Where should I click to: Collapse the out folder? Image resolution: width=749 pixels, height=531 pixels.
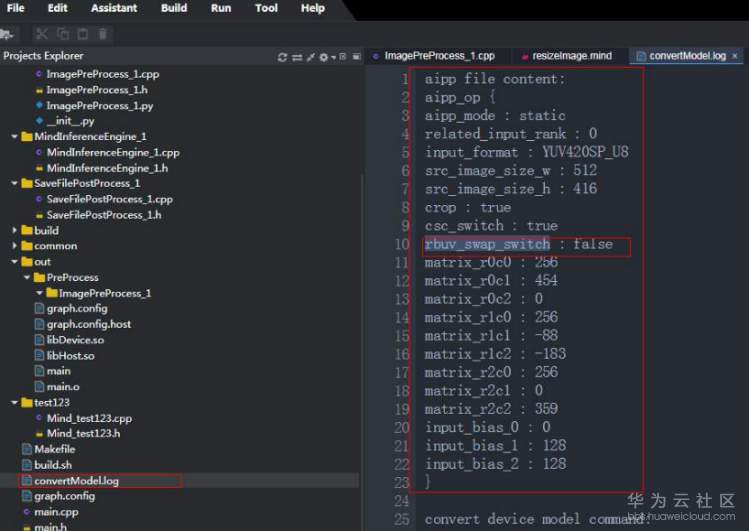tap(14, 262)
